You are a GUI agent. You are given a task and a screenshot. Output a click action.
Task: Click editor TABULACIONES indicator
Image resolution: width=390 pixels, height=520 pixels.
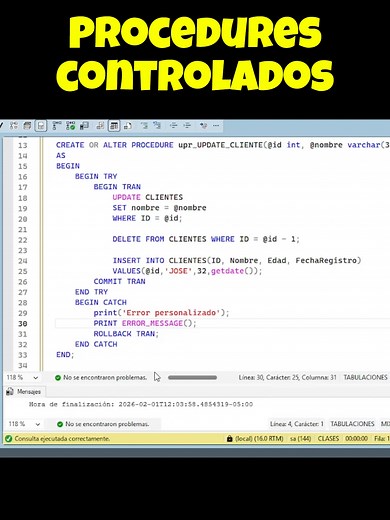tap(365, 378)
